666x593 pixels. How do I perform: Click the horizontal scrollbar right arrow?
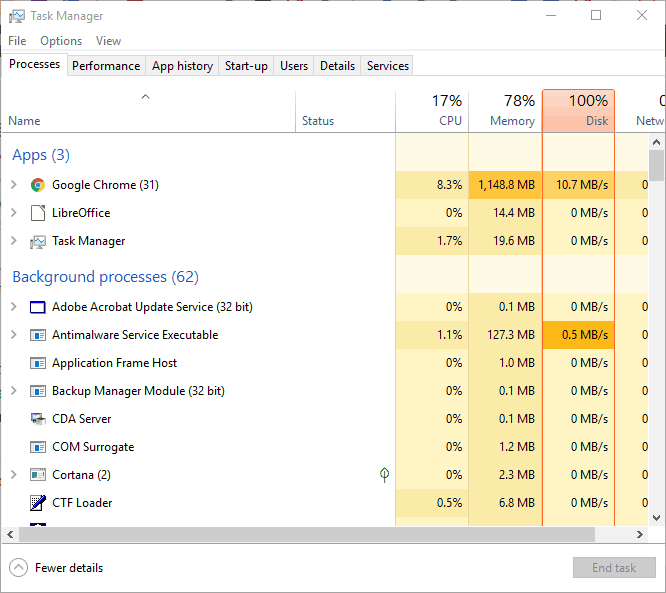point(640,534)
